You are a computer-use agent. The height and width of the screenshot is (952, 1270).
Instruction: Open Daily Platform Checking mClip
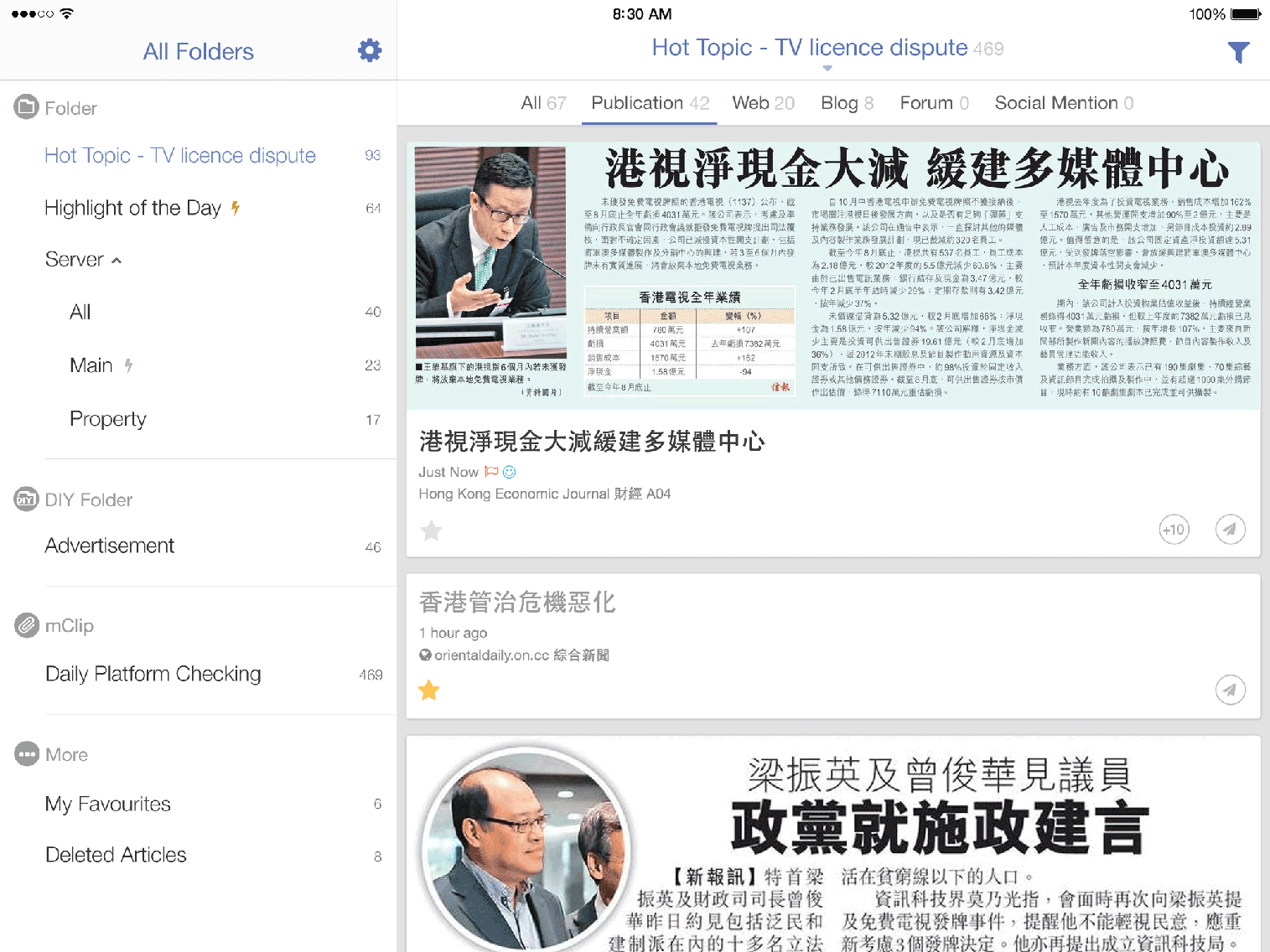tap(153, 675)
